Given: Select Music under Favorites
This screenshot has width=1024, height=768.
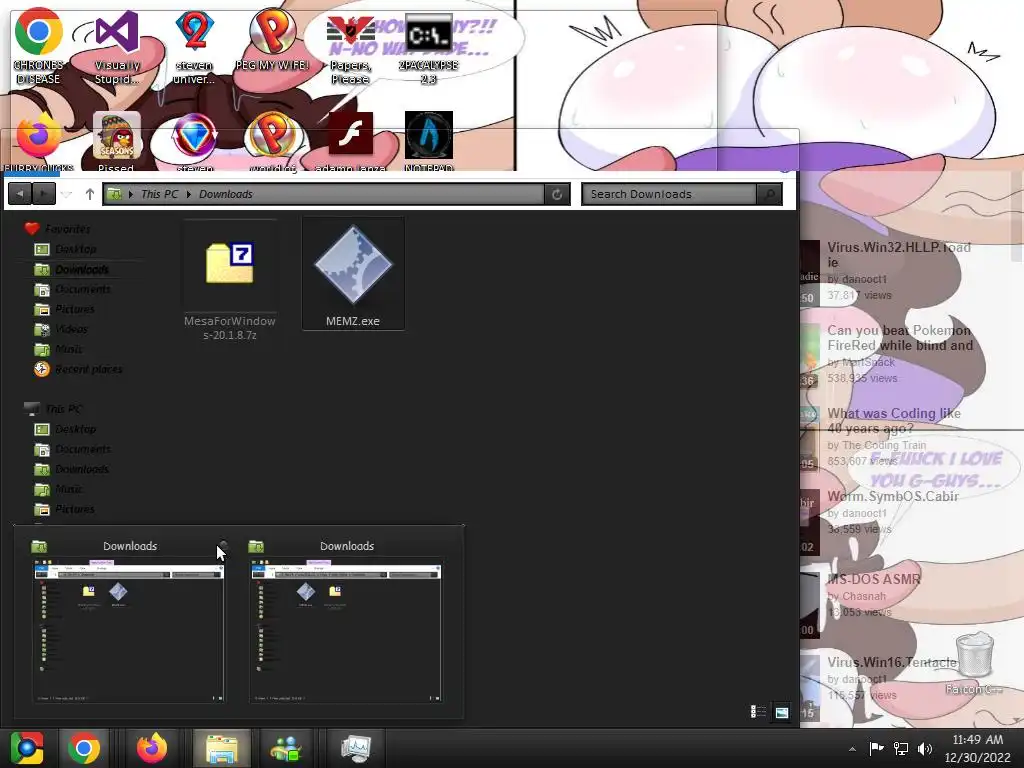Looking at the screenshot, I should pyautogui.click(x=59, y=349).
